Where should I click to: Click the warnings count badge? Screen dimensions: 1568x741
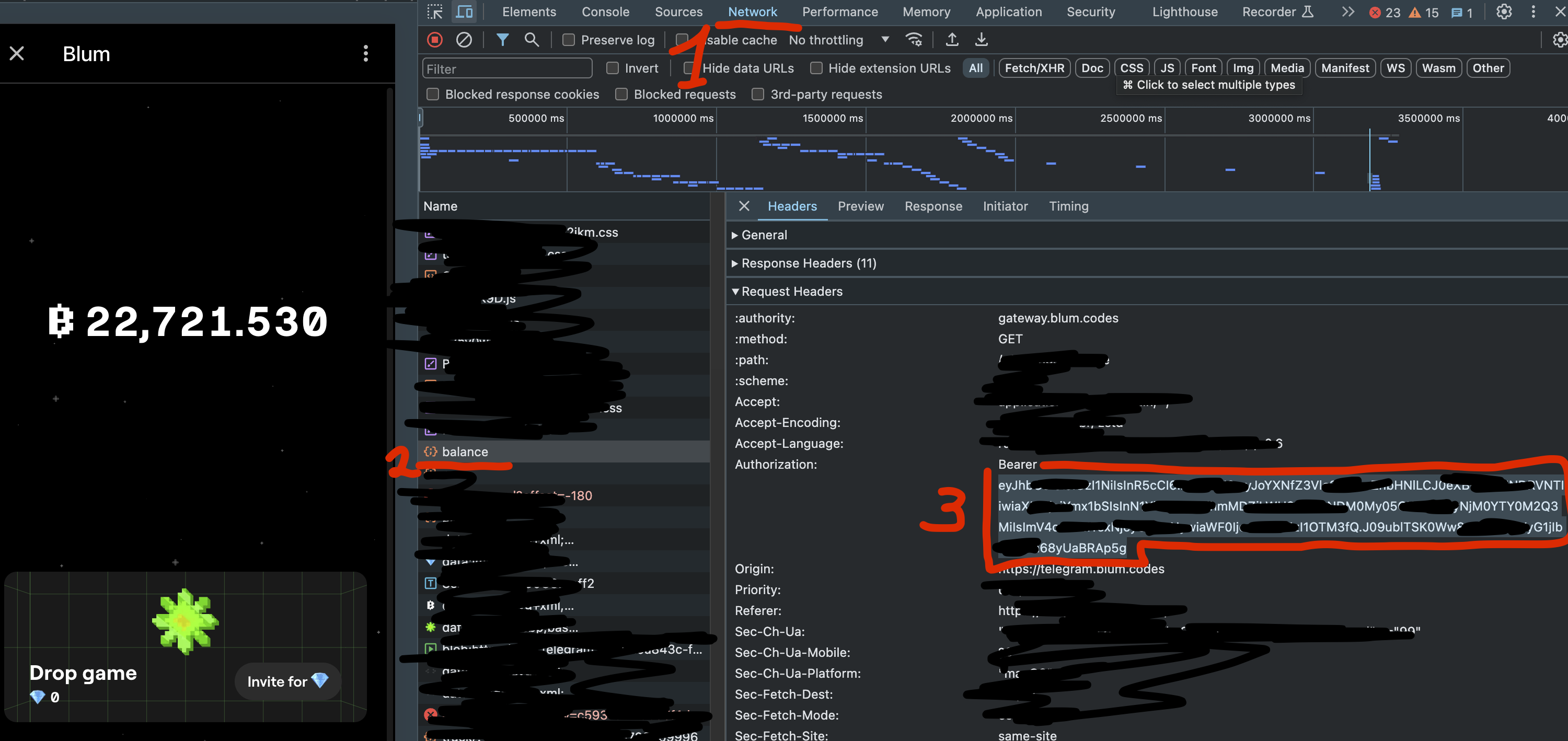(x=1424, y=12)
